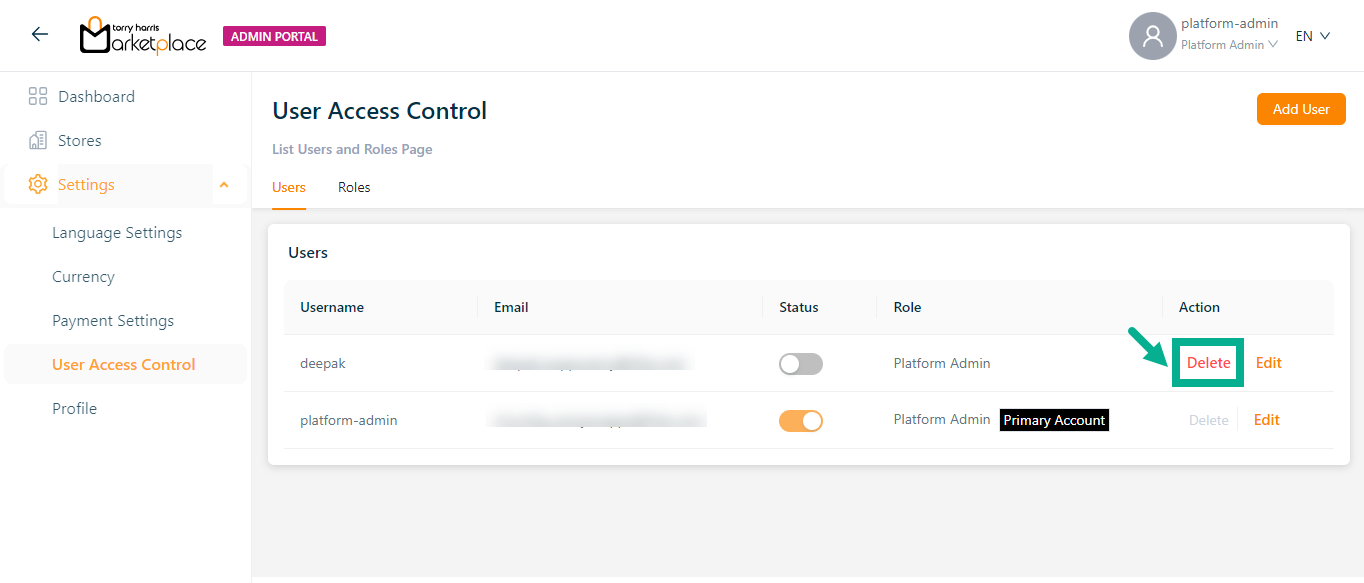Image resolution: width=1364 pixels, height=583 pixels.
Task: Edit the deepak user
Action: [x=1268, y=363]
